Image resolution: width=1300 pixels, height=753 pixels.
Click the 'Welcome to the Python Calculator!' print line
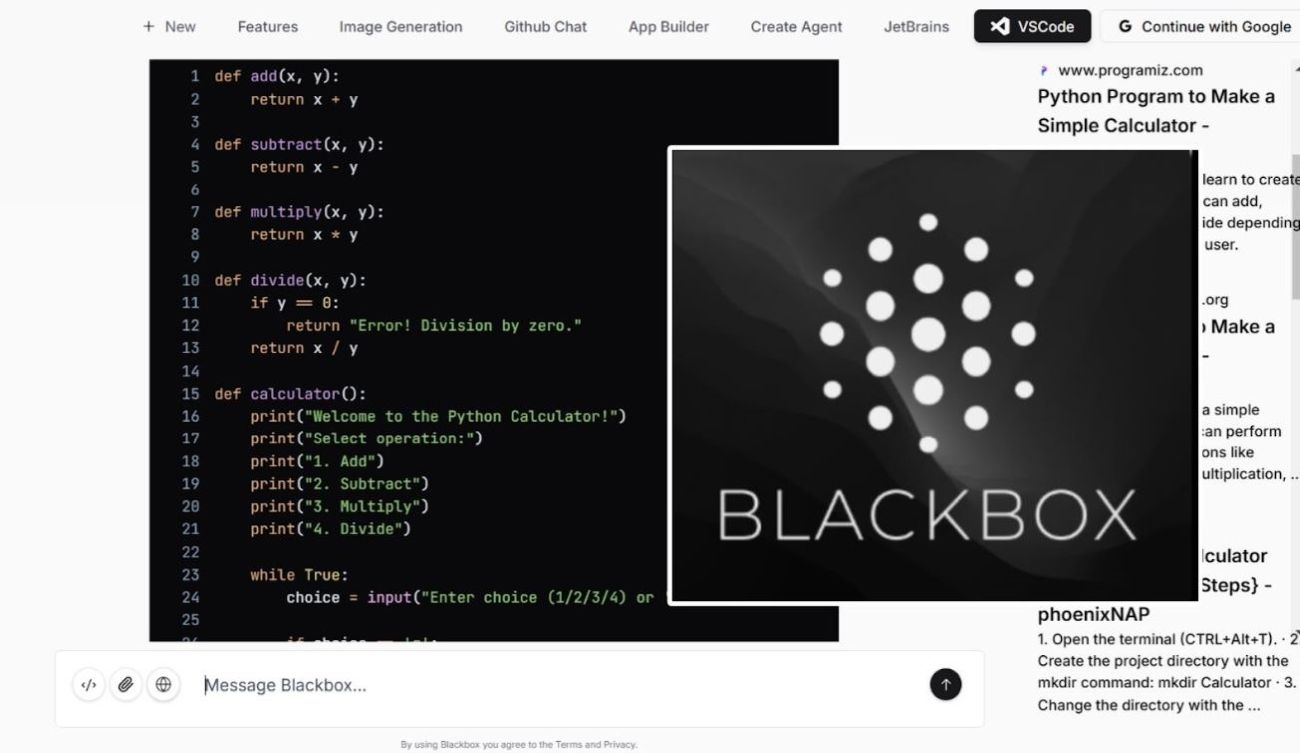(438, 416)
